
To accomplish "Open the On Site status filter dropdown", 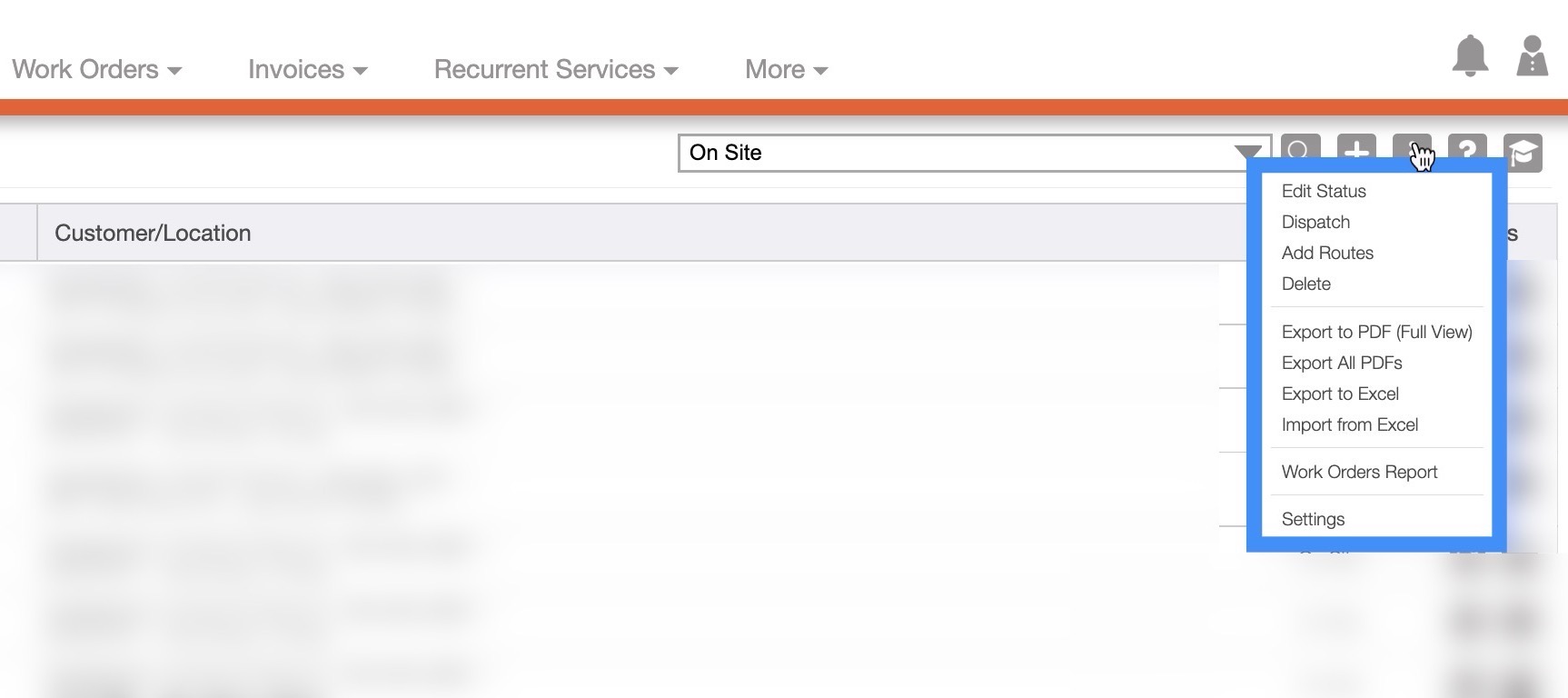I will [973, 153].
